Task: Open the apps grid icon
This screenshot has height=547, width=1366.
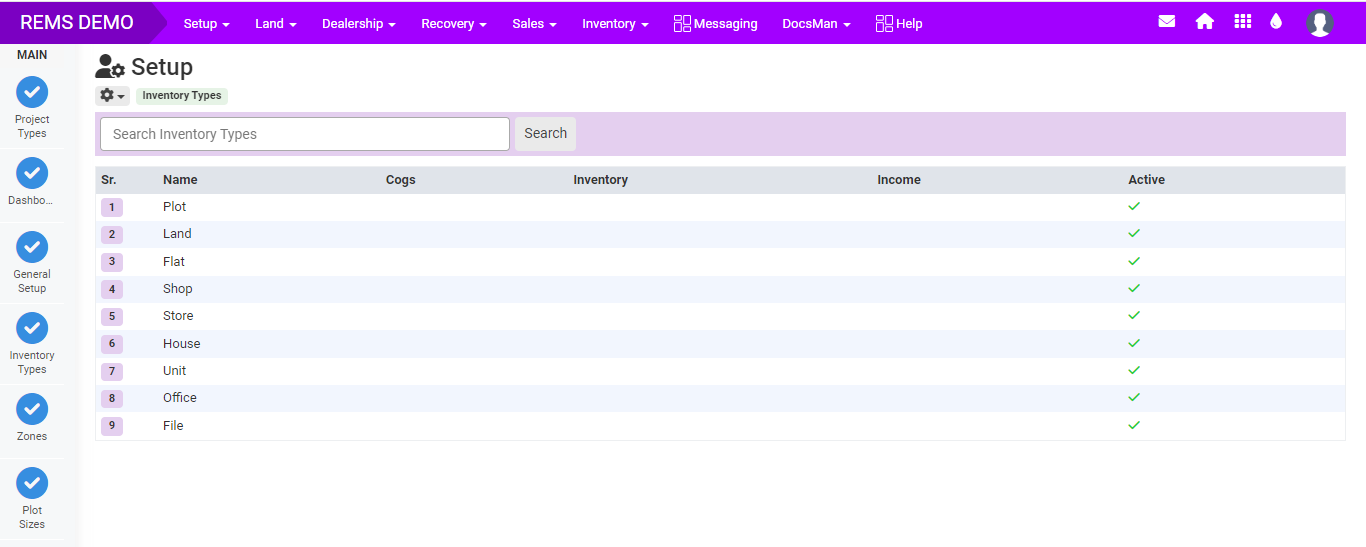Action: click(x=1242, y=22)
